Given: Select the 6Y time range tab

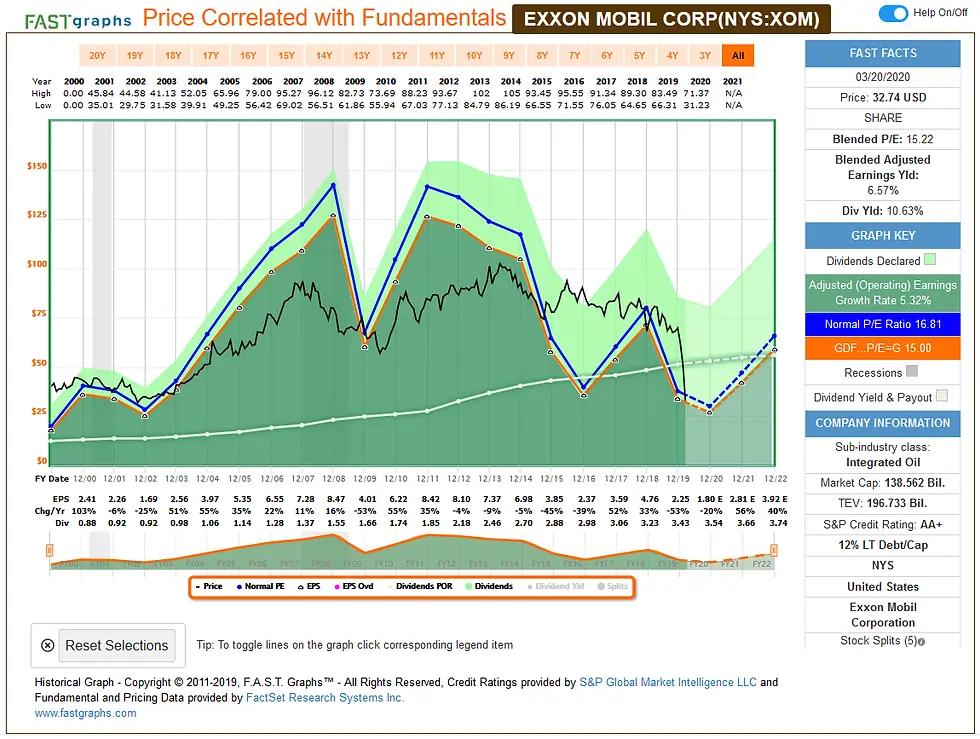Looking at the screenshot, I should pos(607,56).
